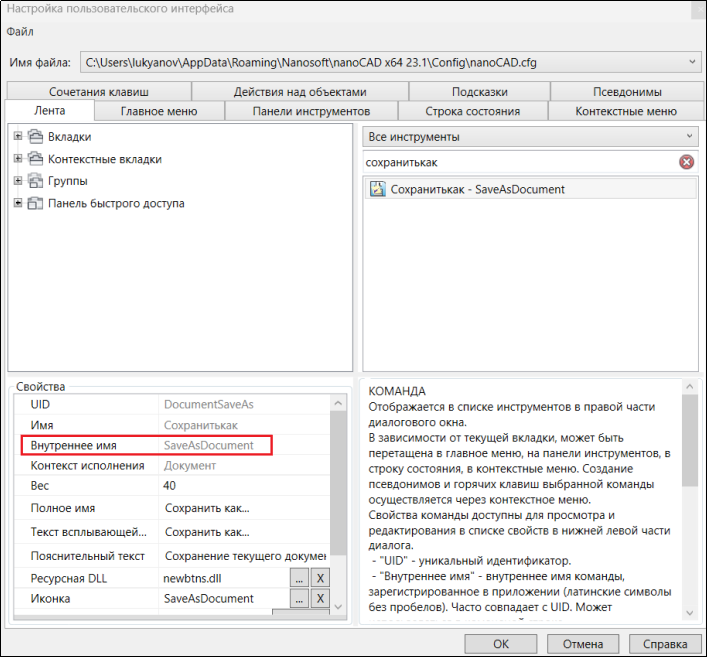This screenshot has height=657, width=708.
Task: Click the description panel scrollbar thumb
Action: tap(689, 440)
